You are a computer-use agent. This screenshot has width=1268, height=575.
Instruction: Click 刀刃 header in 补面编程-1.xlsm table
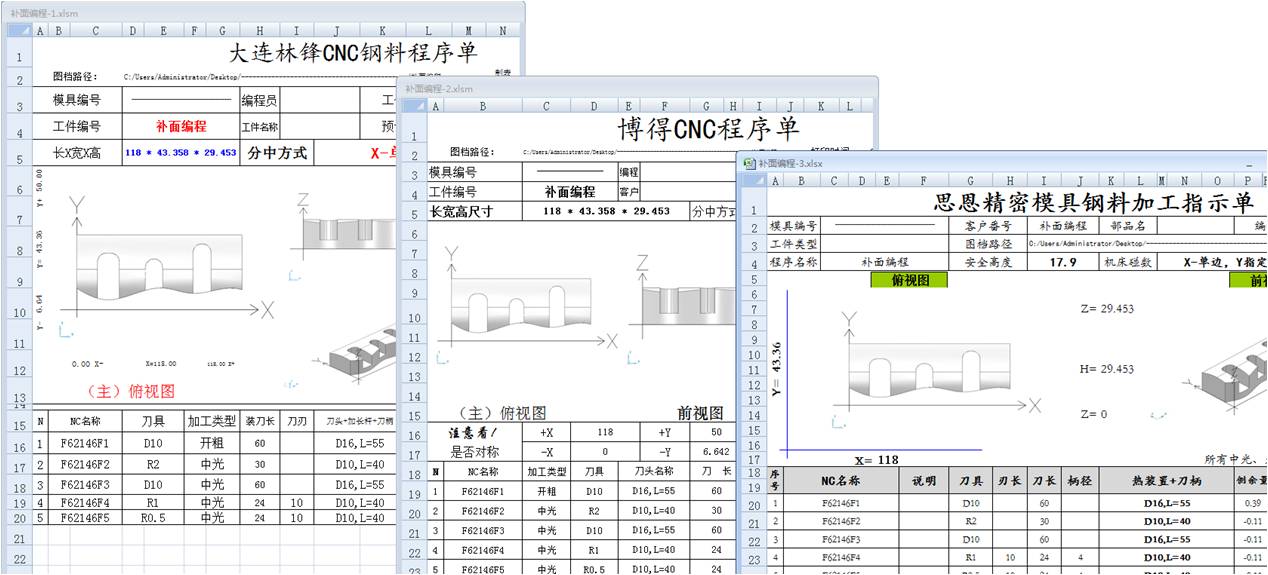[296, 422]
